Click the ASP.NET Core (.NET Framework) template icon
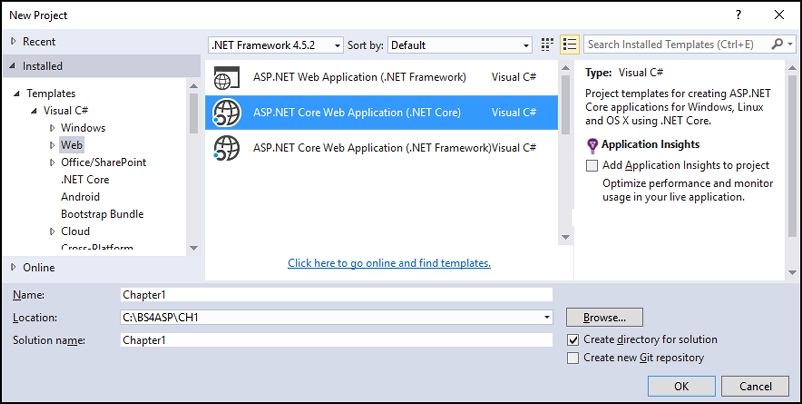Image resolution: width=802 pixels, height=404 pixels. tap(227, 148)
